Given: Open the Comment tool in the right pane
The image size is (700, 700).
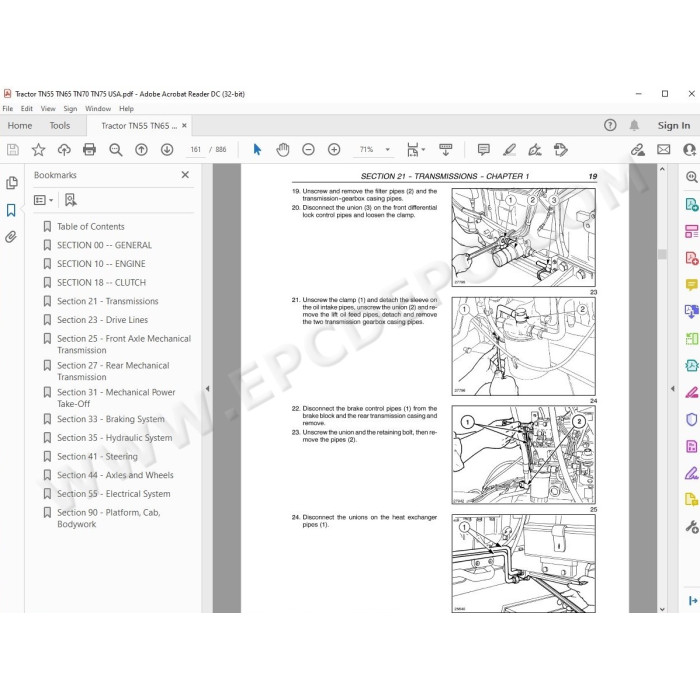Looking at the screenshot, I should pos(692,285).
